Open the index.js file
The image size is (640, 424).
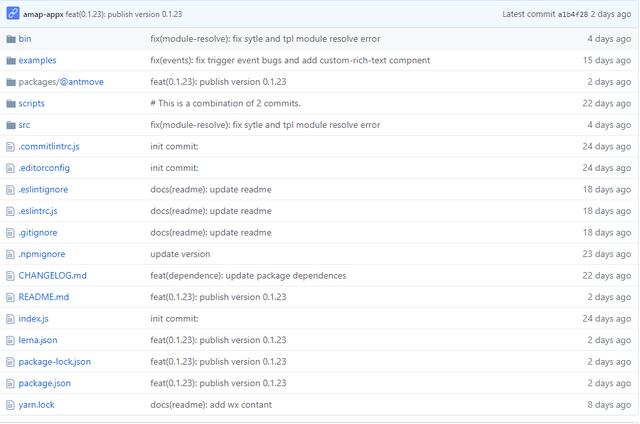point(33,319)
